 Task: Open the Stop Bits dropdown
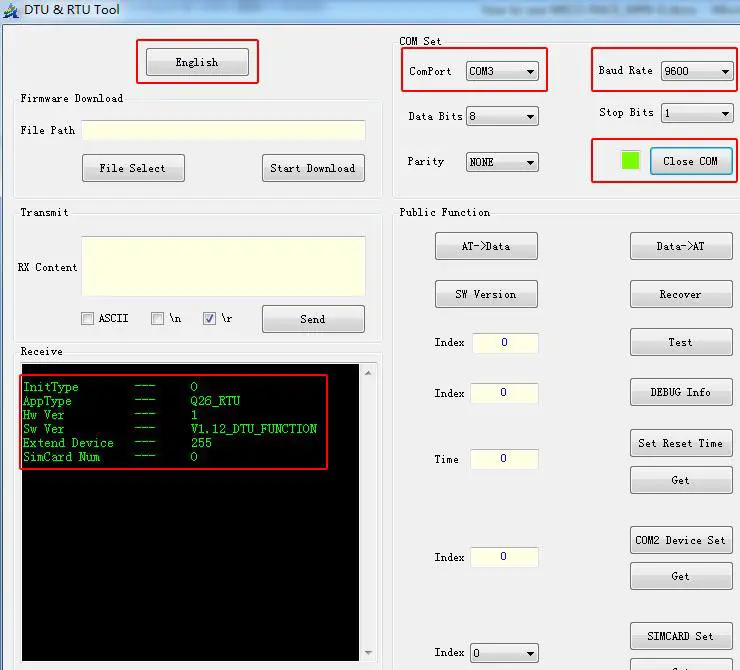[x=697, y=113]
